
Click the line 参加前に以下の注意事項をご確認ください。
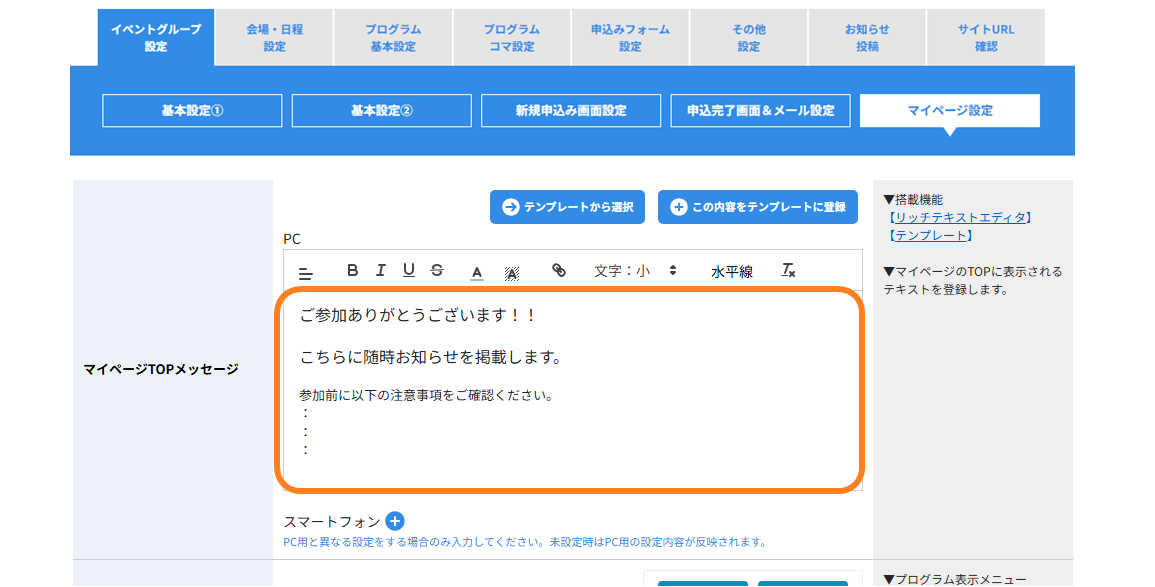click(426, 396)
